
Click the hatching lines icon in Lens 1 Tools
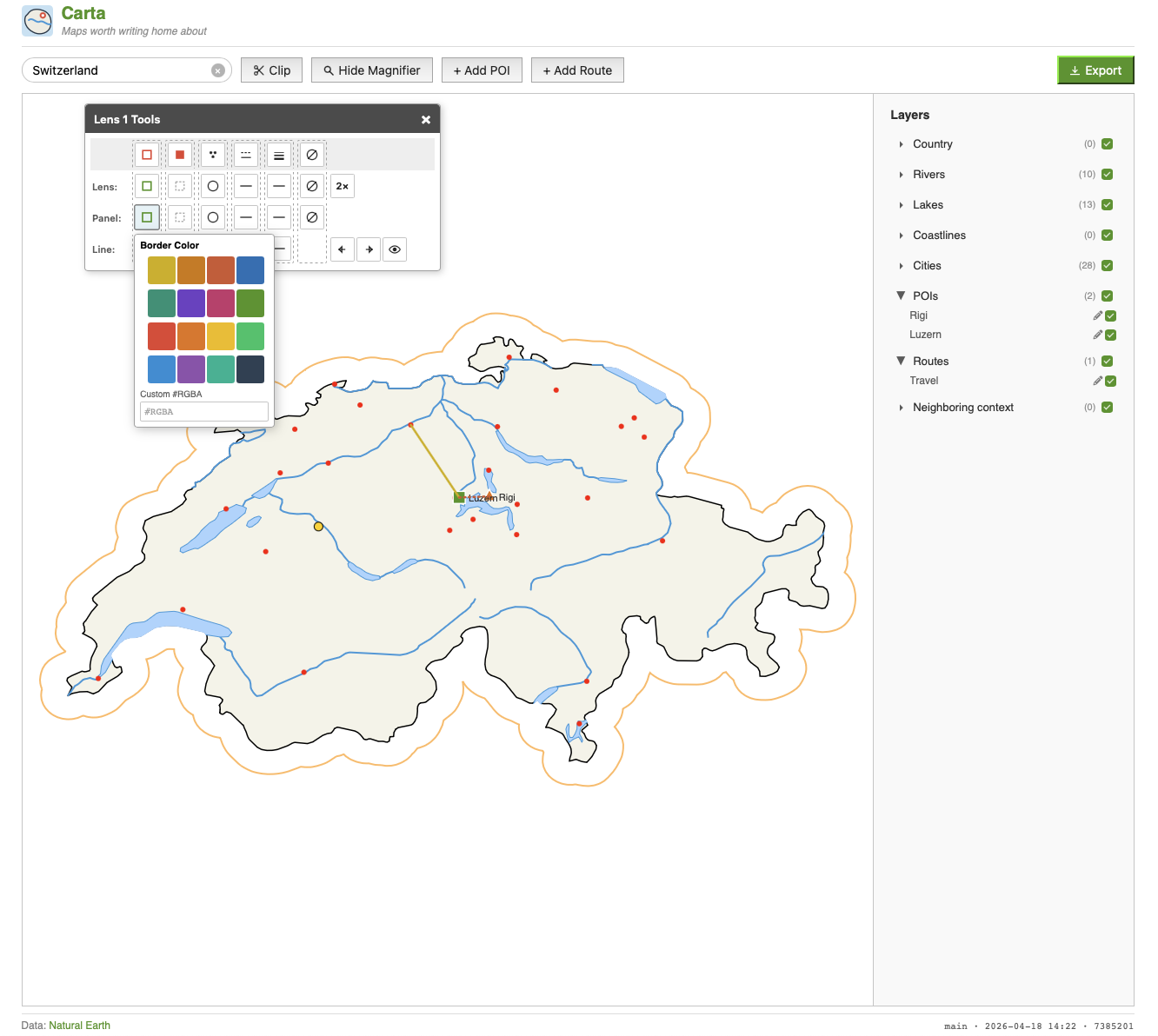tap(279, 154)
